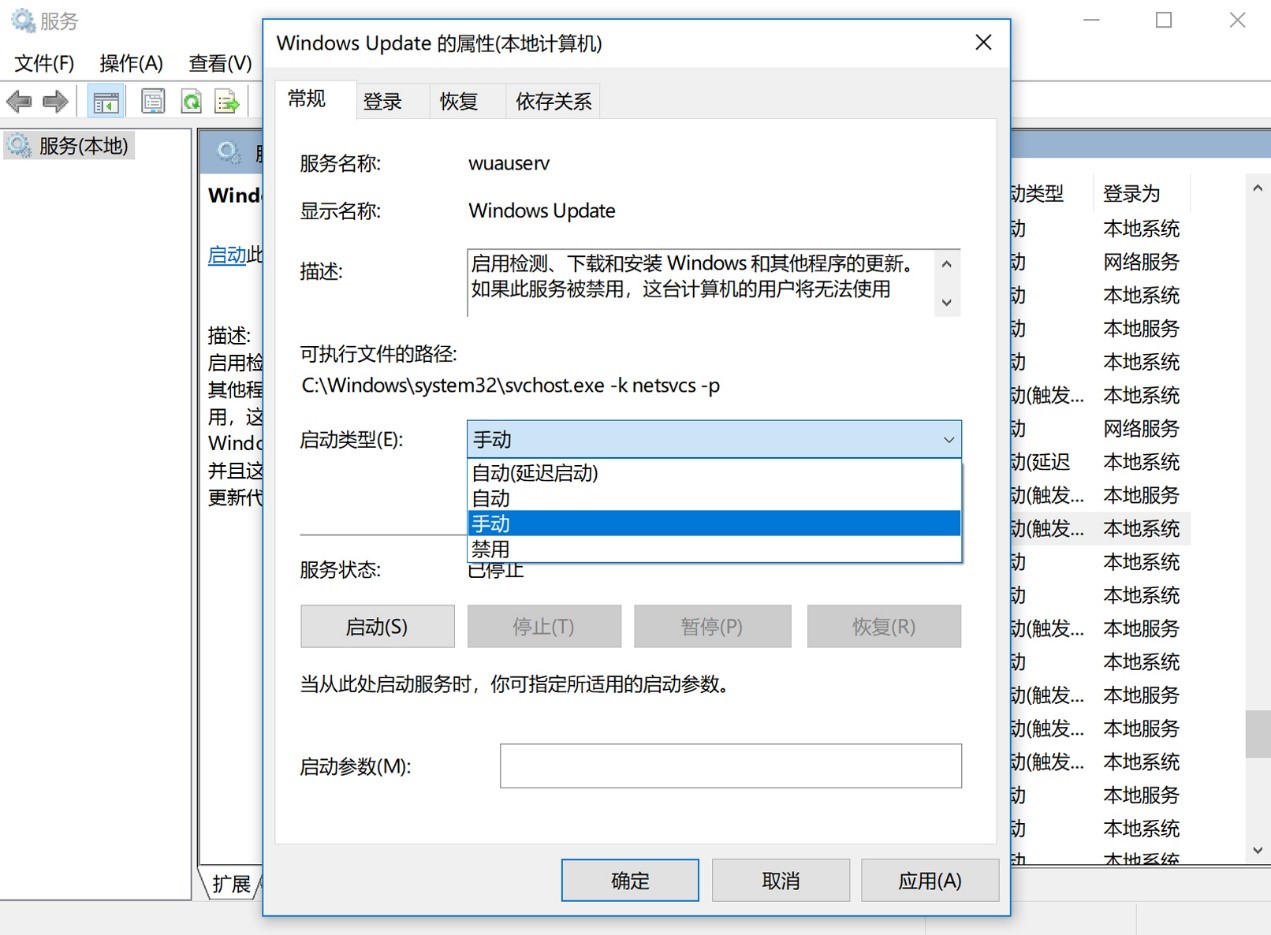Click the back navigation arrow
Screen dimensions: 1271x935
tap(18, 100)
